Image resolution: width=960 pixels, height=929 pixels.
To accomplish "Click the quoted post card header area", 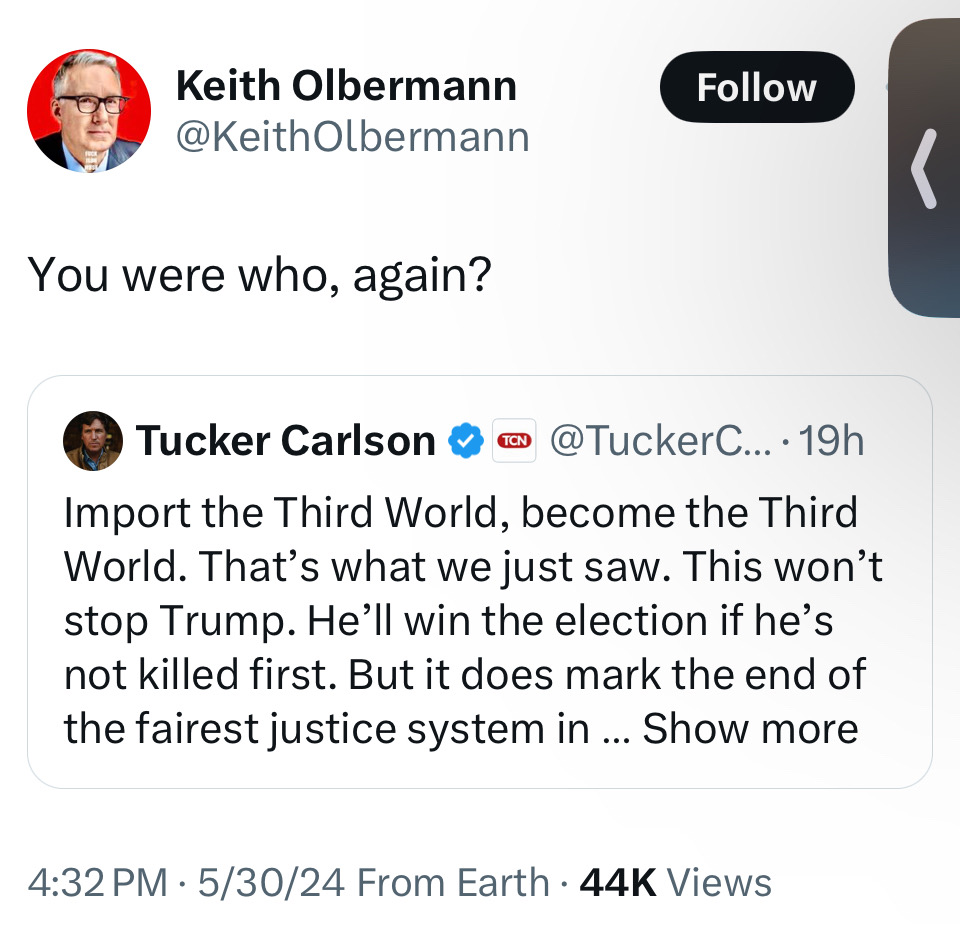I will (463, 440).
